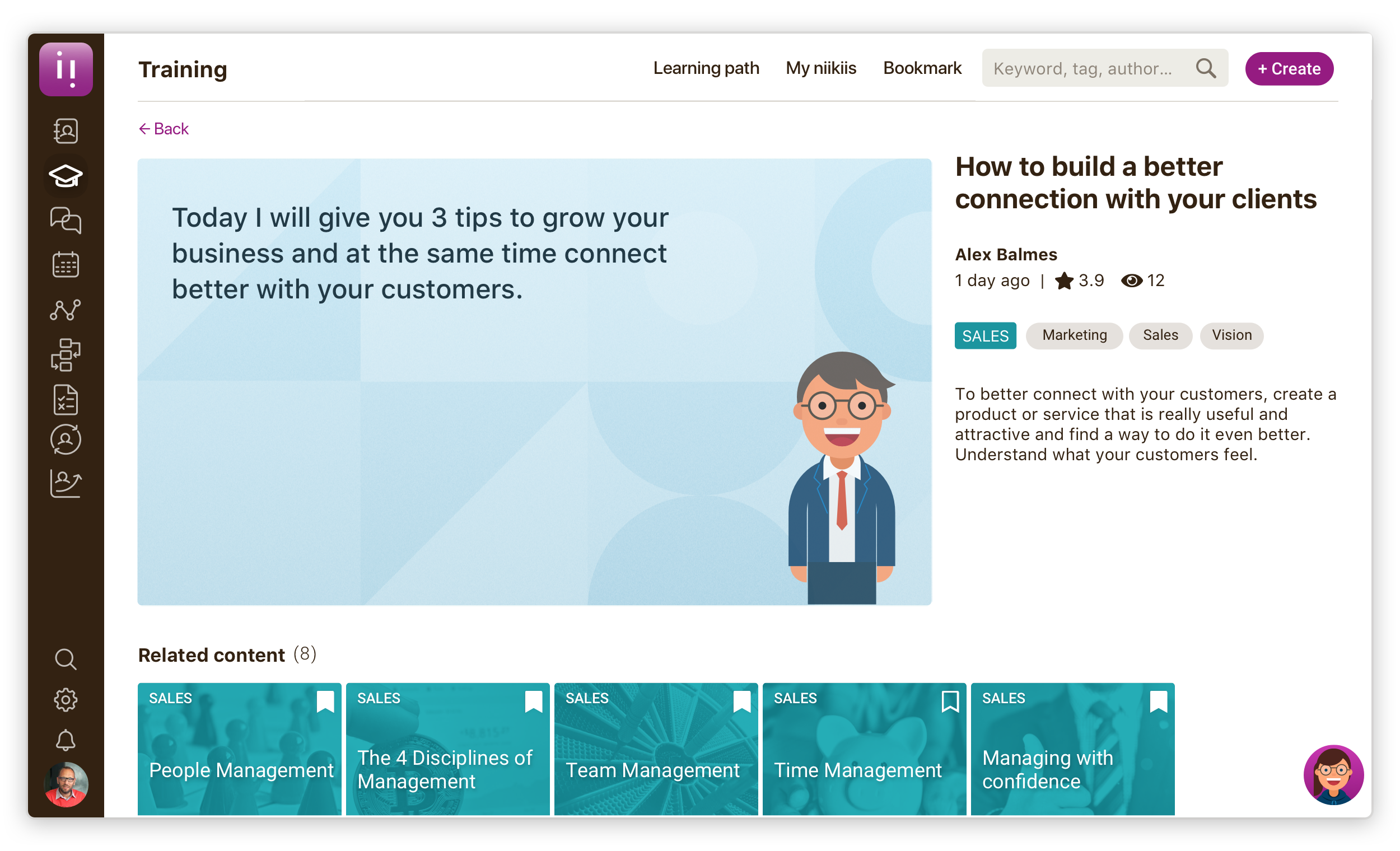Open the contacts directory sidebar icon
Screen dimensions: 1400x851
click(x=66, y=131)
